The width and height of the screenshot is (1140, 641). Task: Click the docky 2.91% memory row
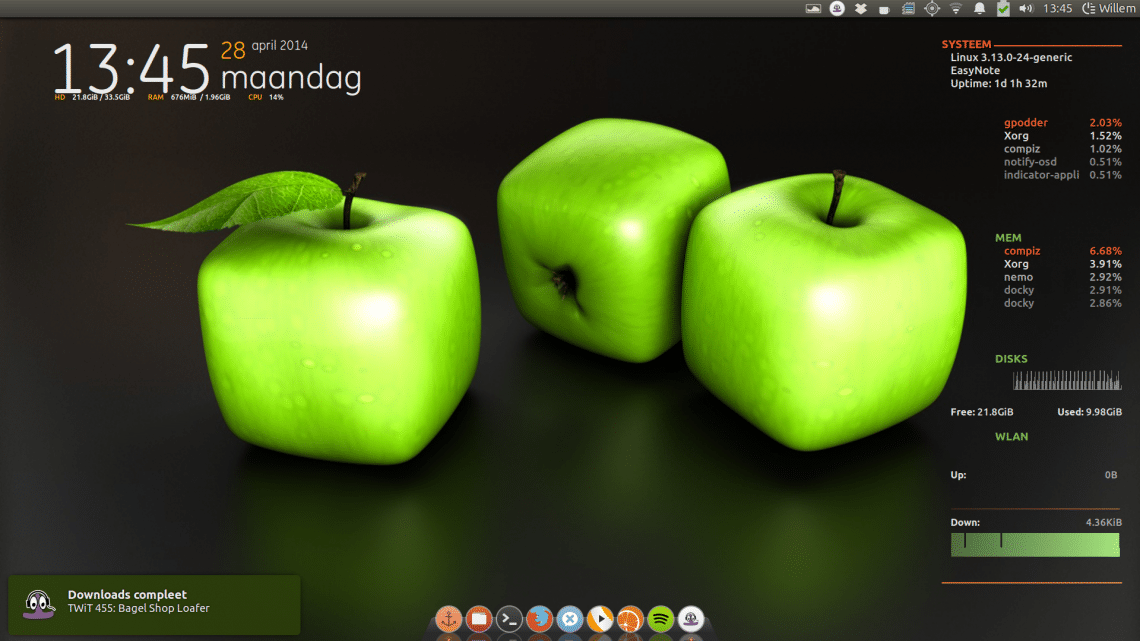click(x=1063, y=290)
